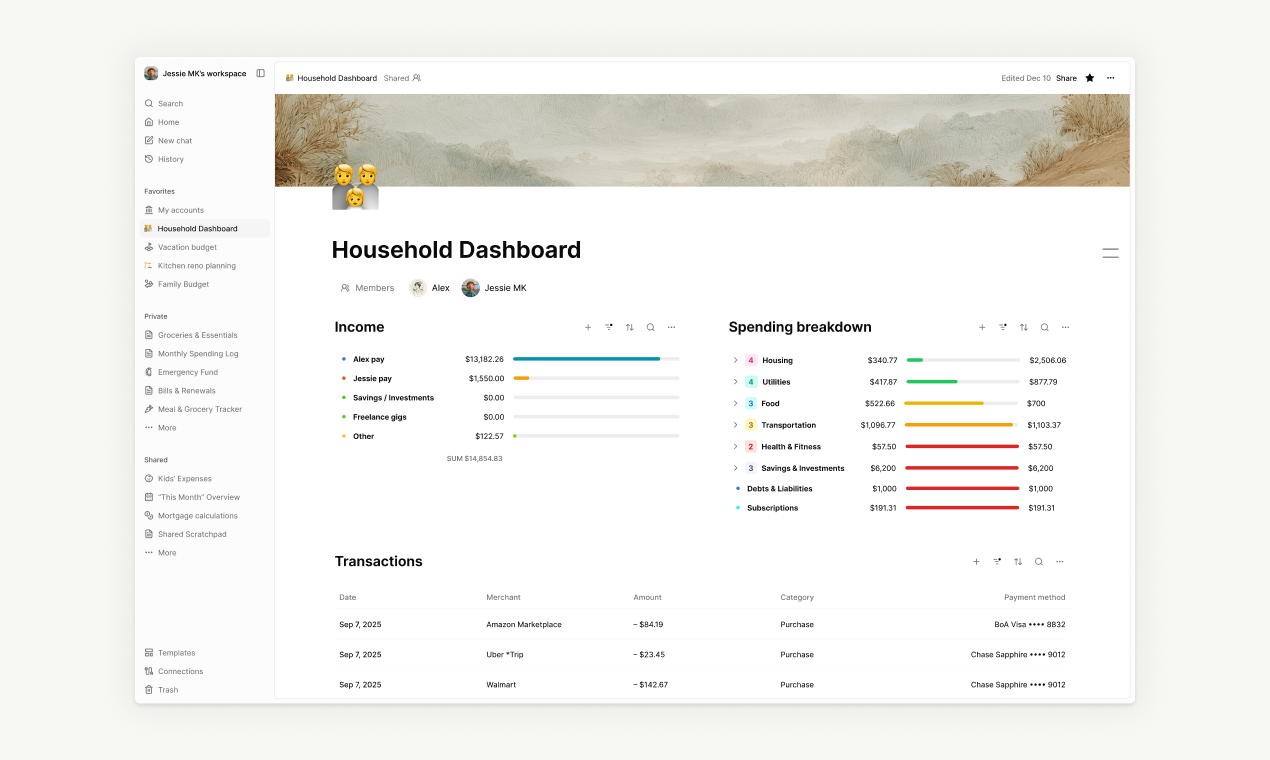The image size is (1270, 760).
Task: Click the Share button in top bar
Action: [1067, 78]
